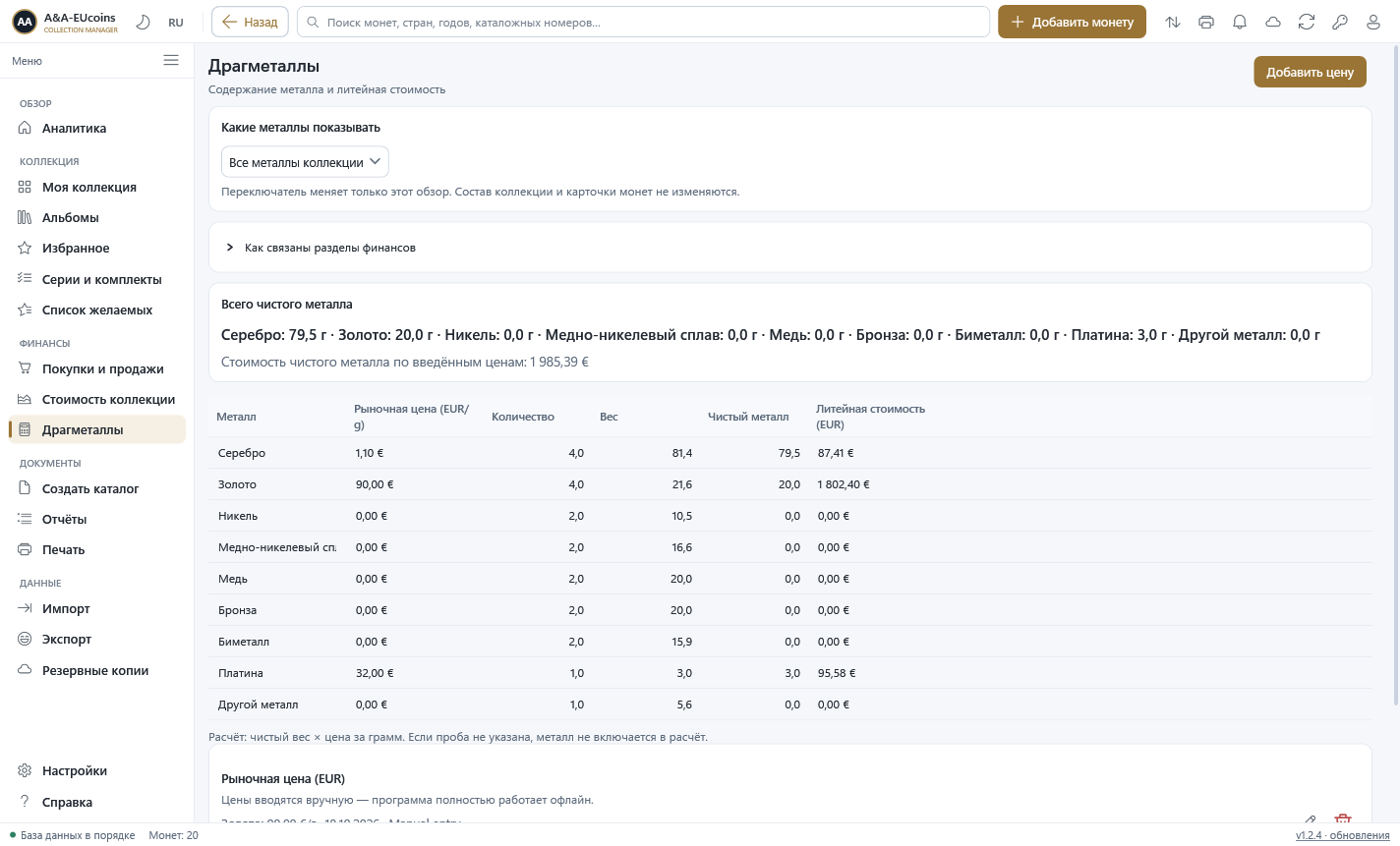Toggle dark mode with the moon icon

[x=144, y=22]
